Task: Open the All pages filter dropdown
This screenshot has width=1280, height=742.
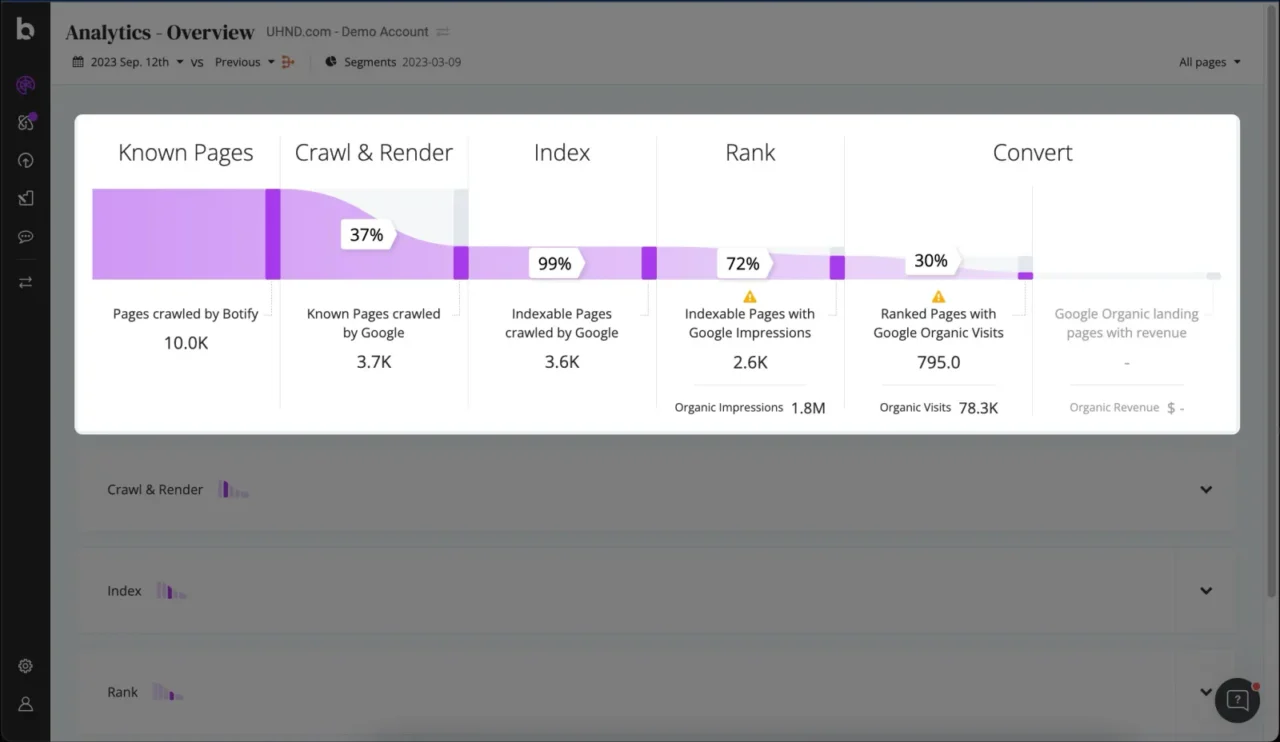Action: (1210, 62)
